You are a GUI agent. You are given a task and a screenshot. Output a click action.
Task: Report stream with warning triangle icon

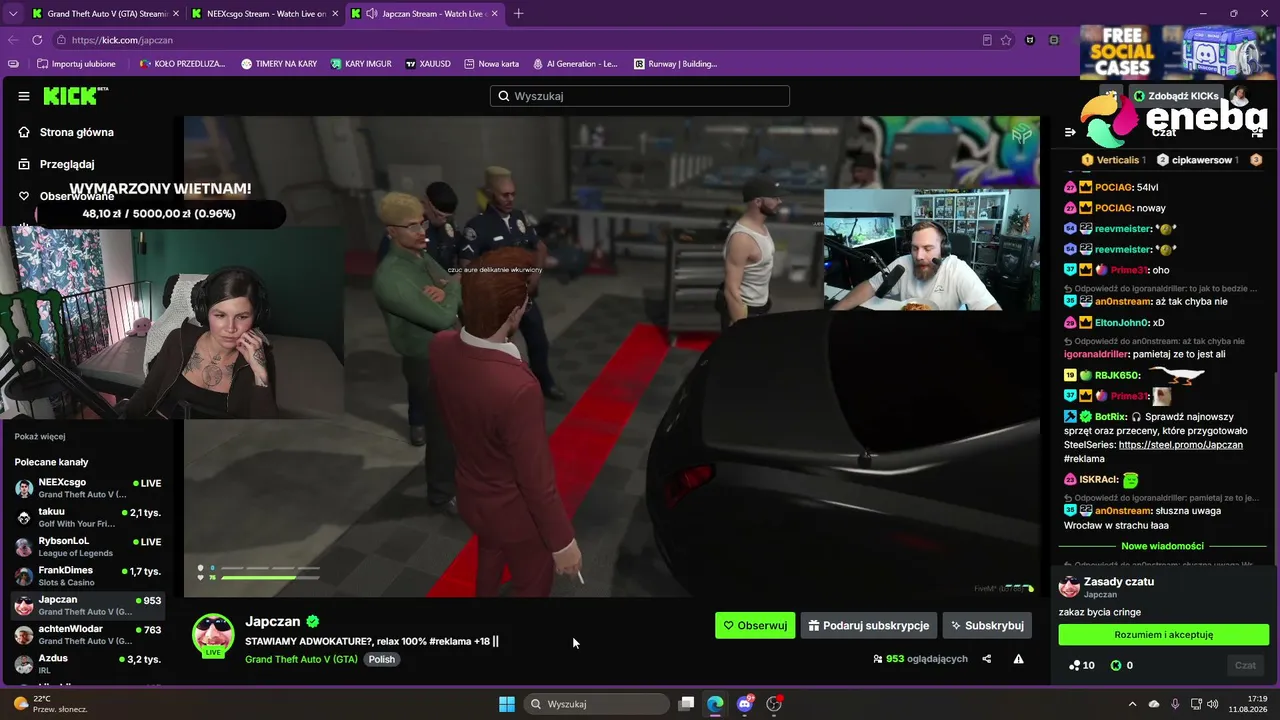pos(1018,659)
